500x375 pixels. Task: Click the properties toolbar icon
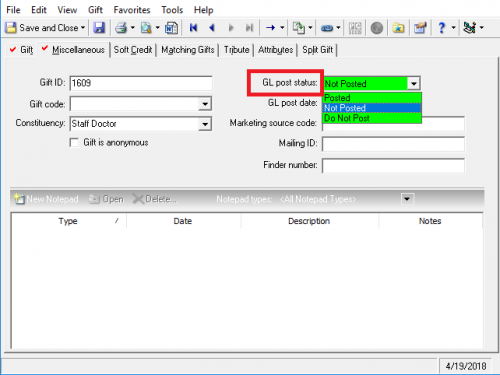[420, 28]
